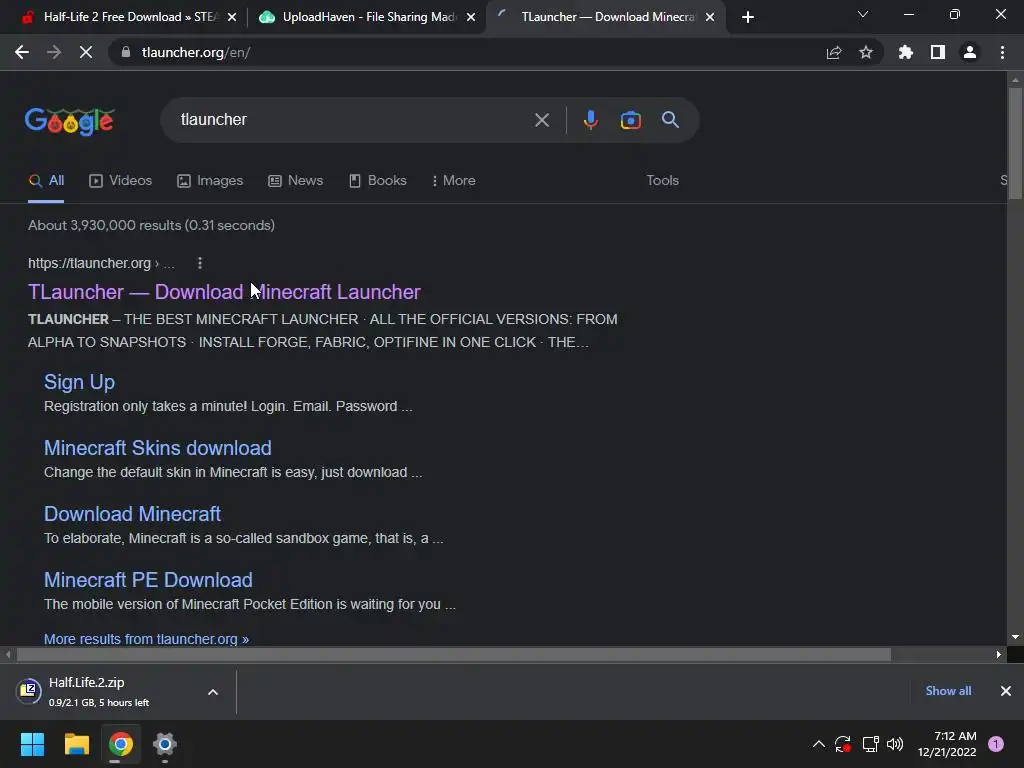This screenshot has height=768, width=1024.
Task: Open options for the tlauncher.org result
Action: [x=200, y=263]
